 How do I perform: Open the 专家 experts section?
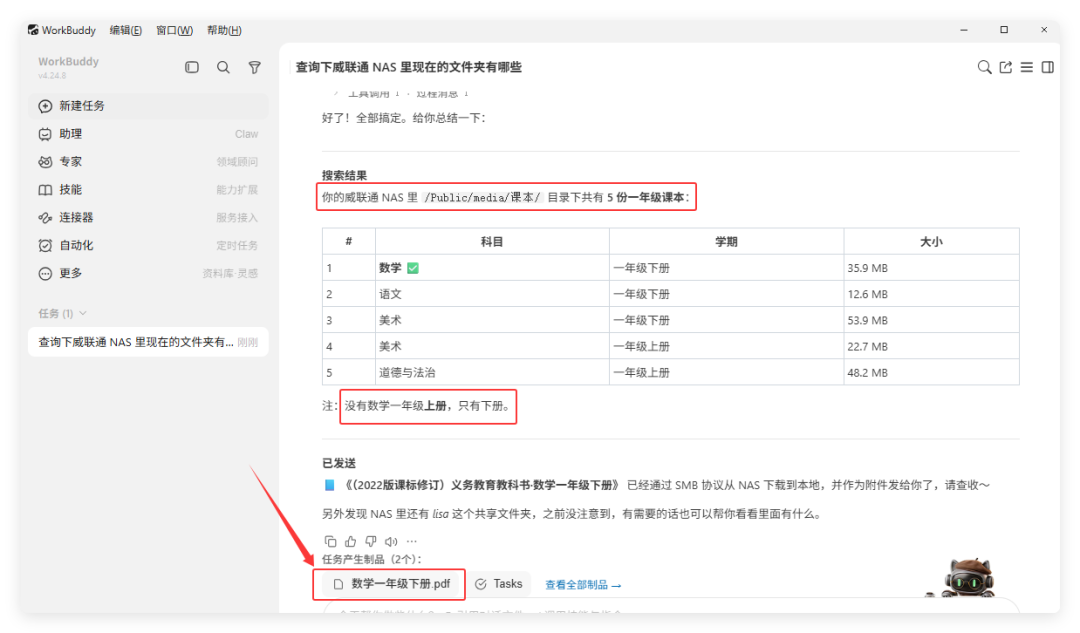[148, 161]
